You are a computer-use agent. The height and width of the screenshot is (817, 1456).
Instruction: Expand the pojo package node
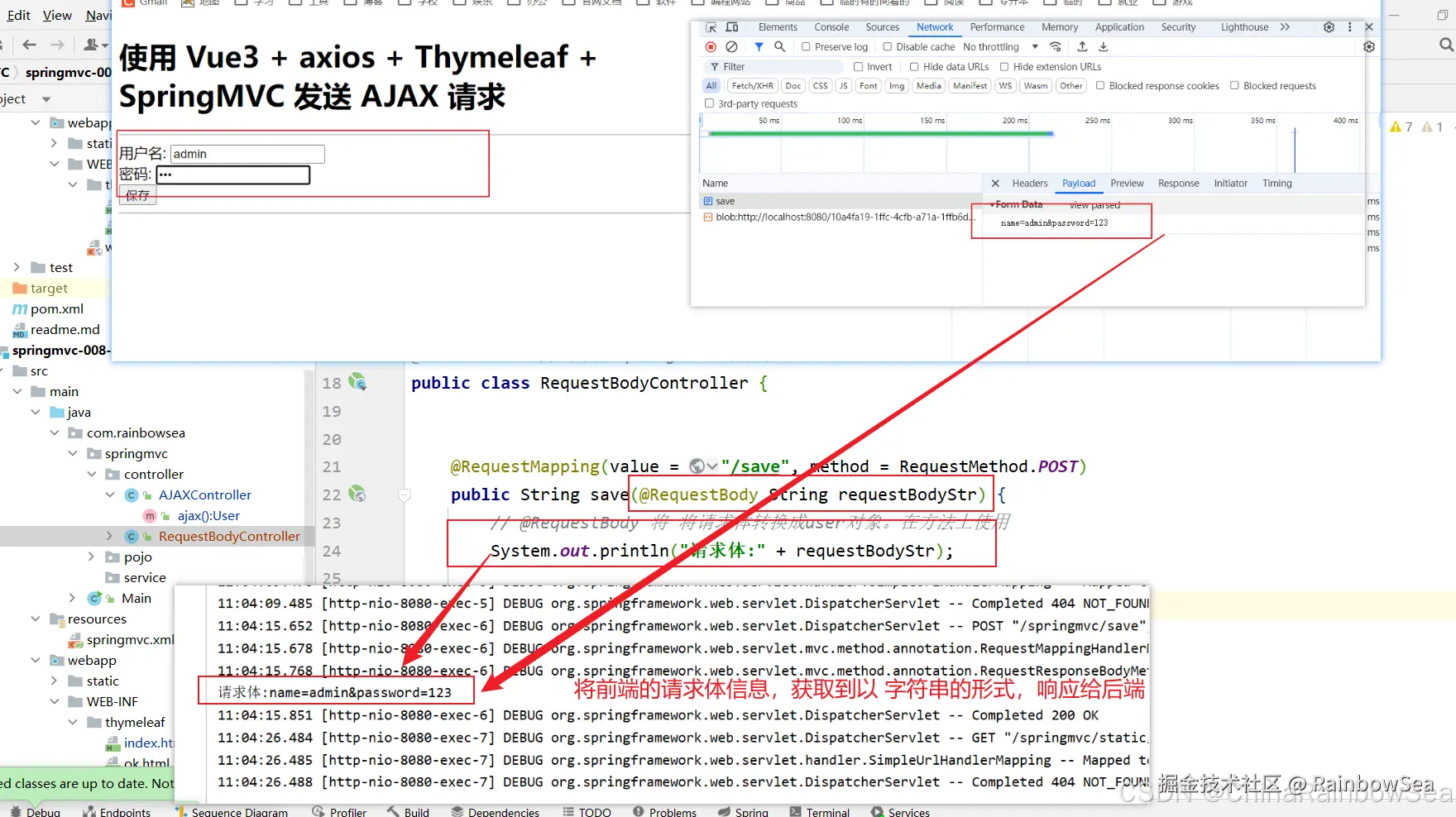pos(91,557)
